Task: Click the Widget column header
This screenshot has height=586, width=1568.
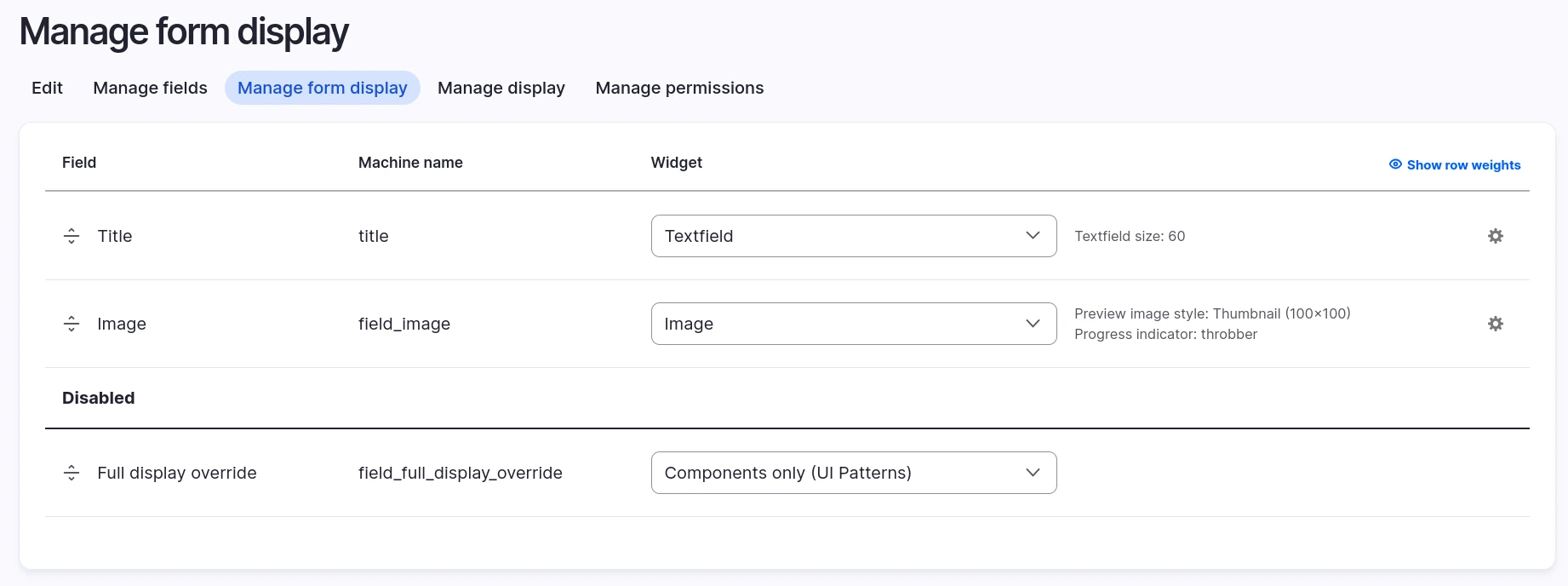Action: [x=676, y=163]
